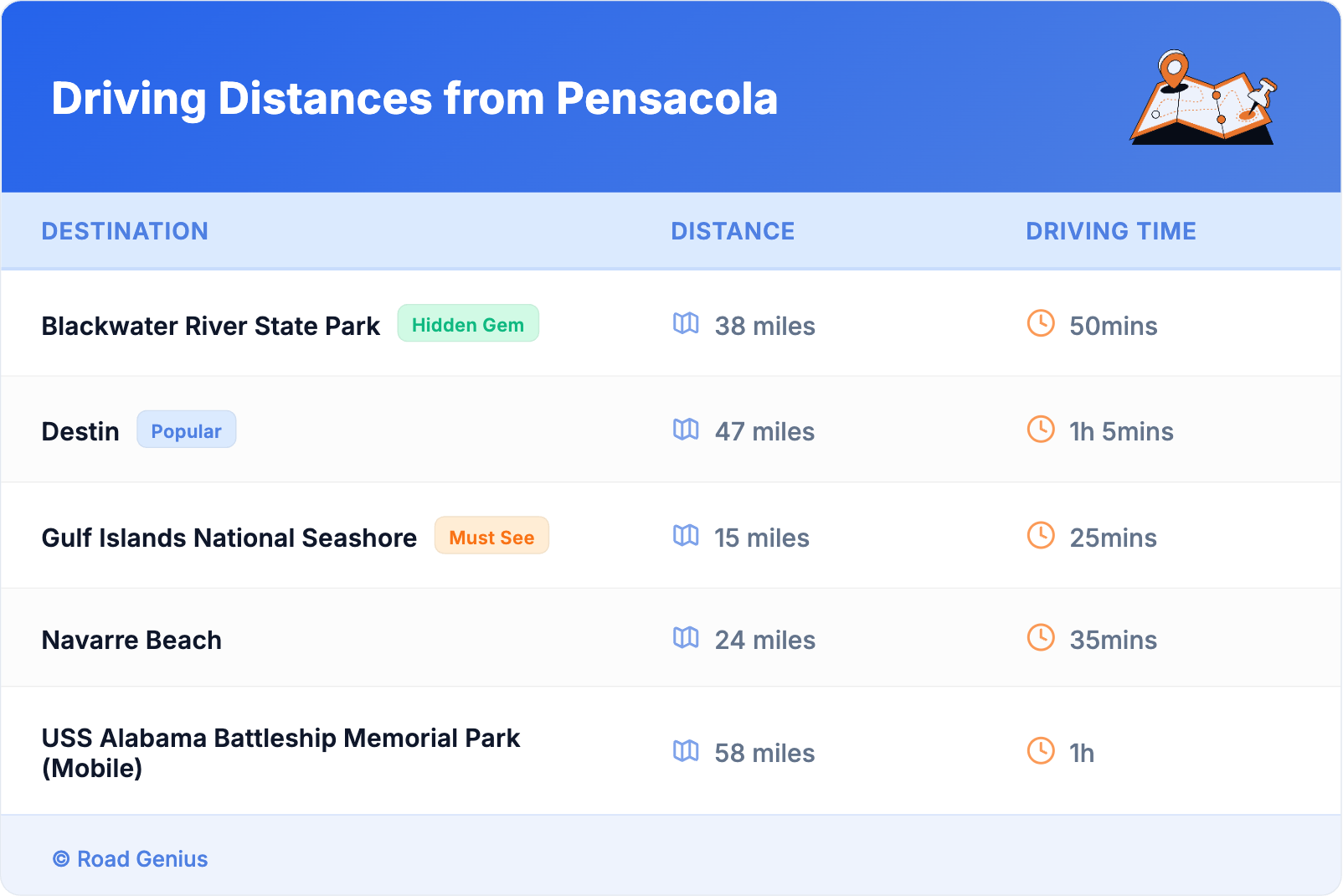Click map icon beside 47 miles
Screen dimensions: 1343x896
tap(686, 430)
